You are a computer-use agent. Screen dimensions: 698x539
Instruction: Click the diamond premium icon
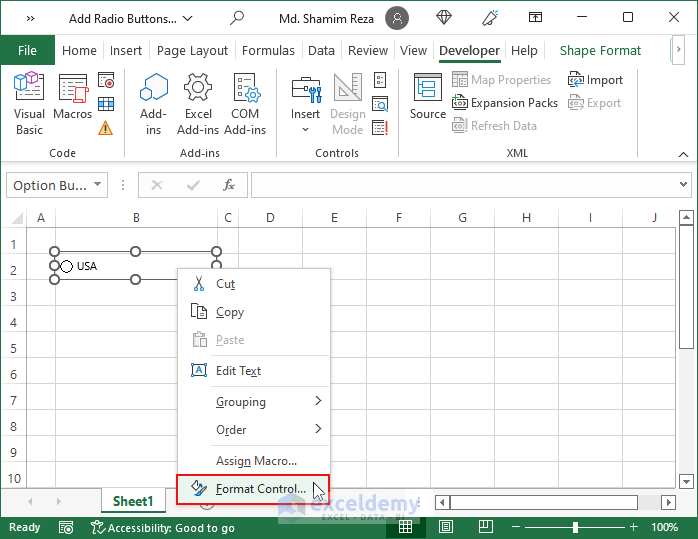[x=443, y=18]
